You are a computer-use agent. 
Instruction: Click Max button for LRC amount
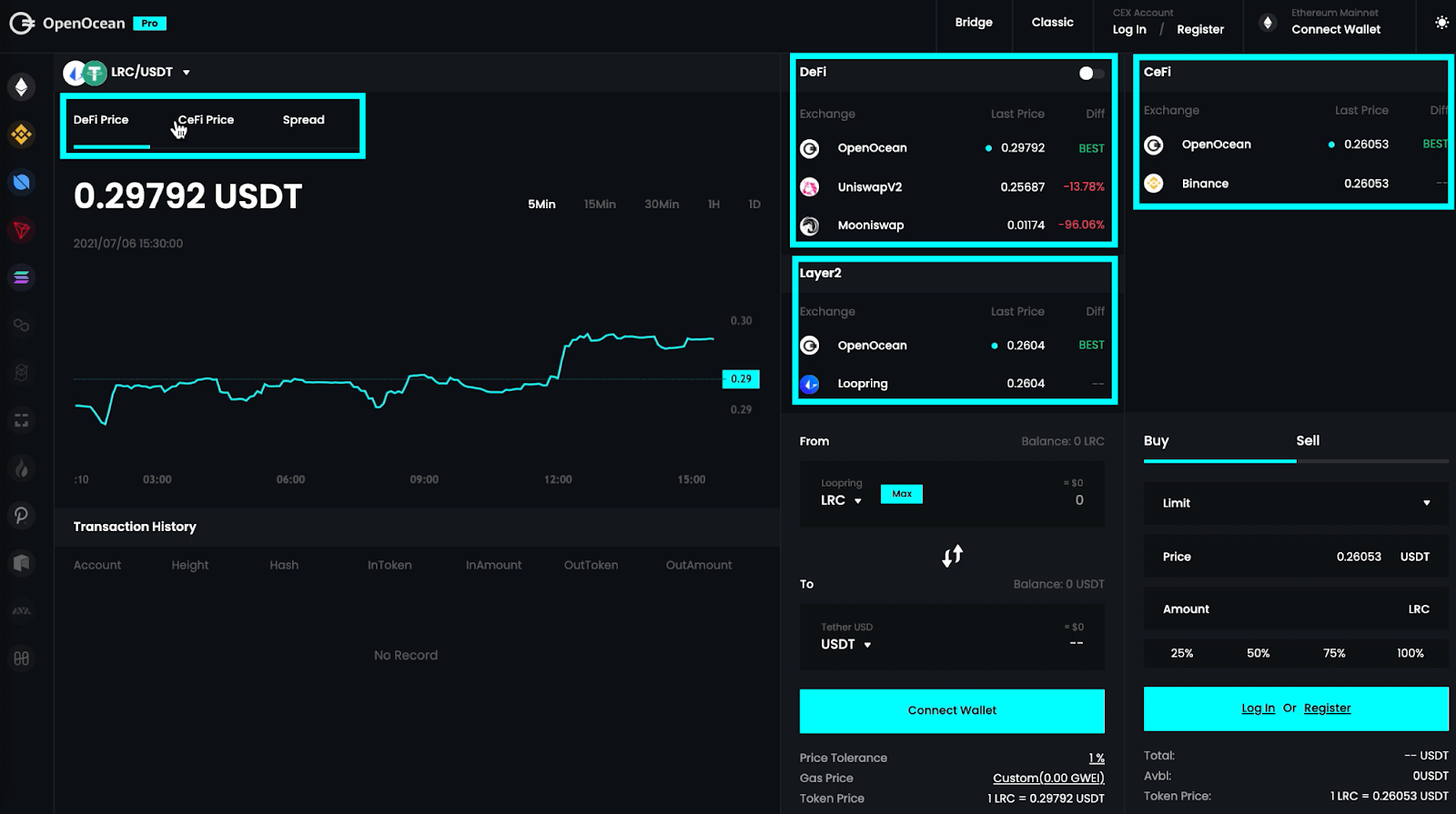tap(902, 494)
